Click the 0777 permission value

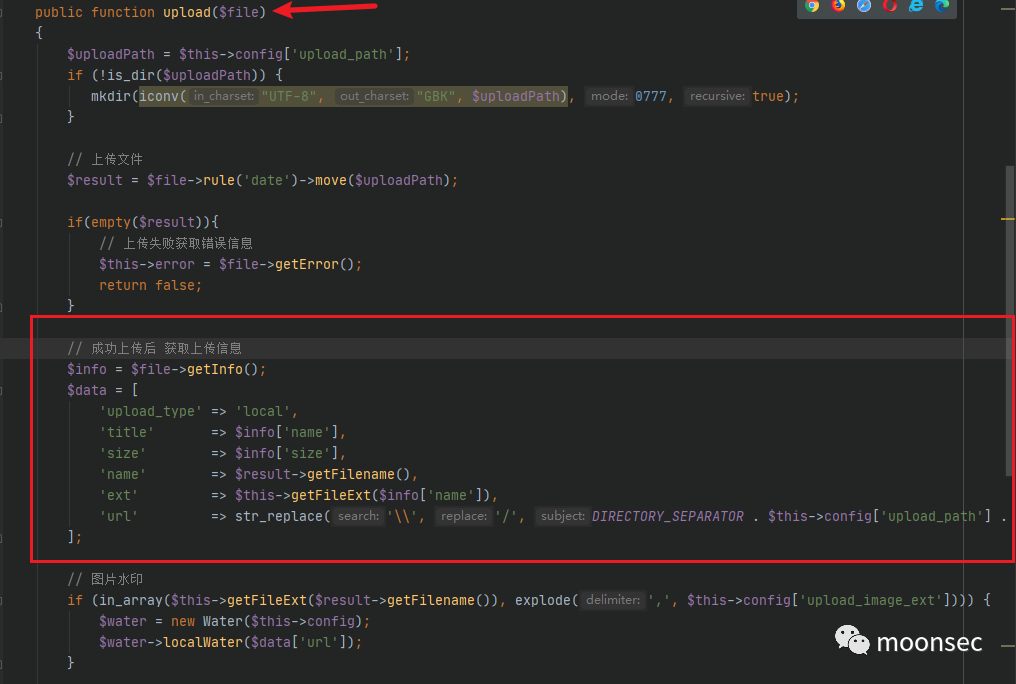[x=651, y=97]
